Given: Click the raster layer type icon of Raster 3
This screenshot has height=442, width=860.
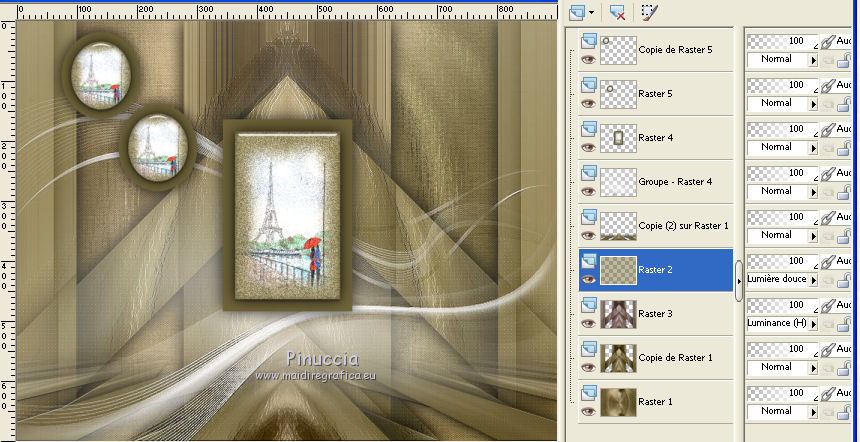Looking at the screenshot, I should click(x=589, y=304).
